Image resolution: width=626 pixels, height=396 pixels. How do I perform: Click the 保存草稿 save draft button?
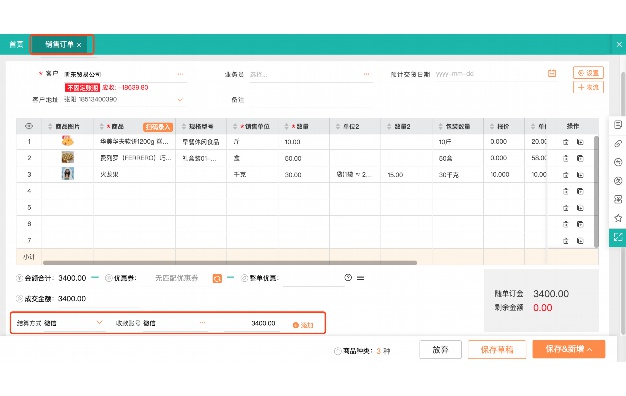tap(497, 350)
